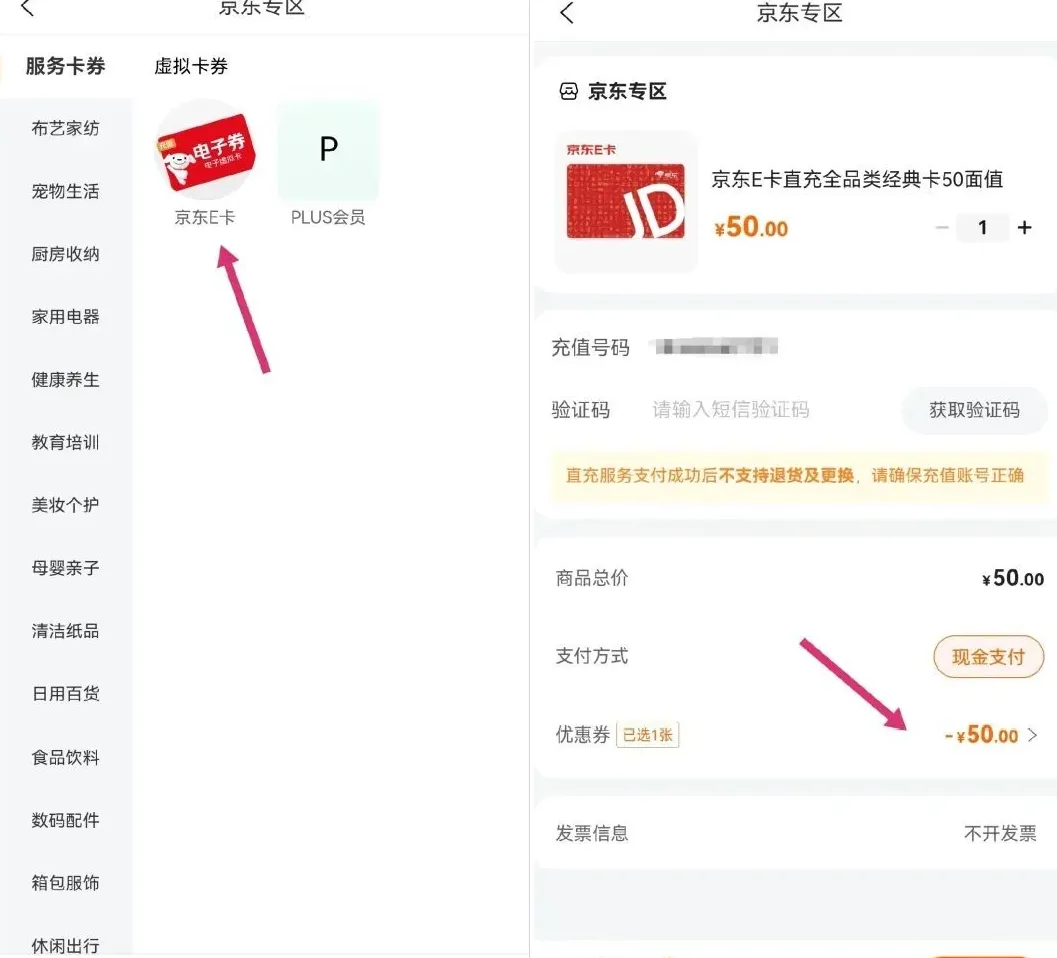Open the 京东E卡 JD product thumbnail
The width and height of the screenshot is (1057, 958).
(626, 201)
